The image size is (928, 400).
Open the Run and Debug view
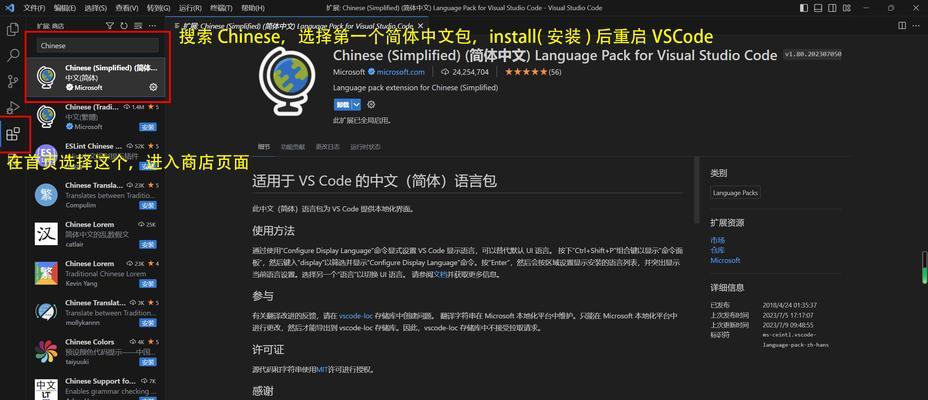[x=12, y=108]
